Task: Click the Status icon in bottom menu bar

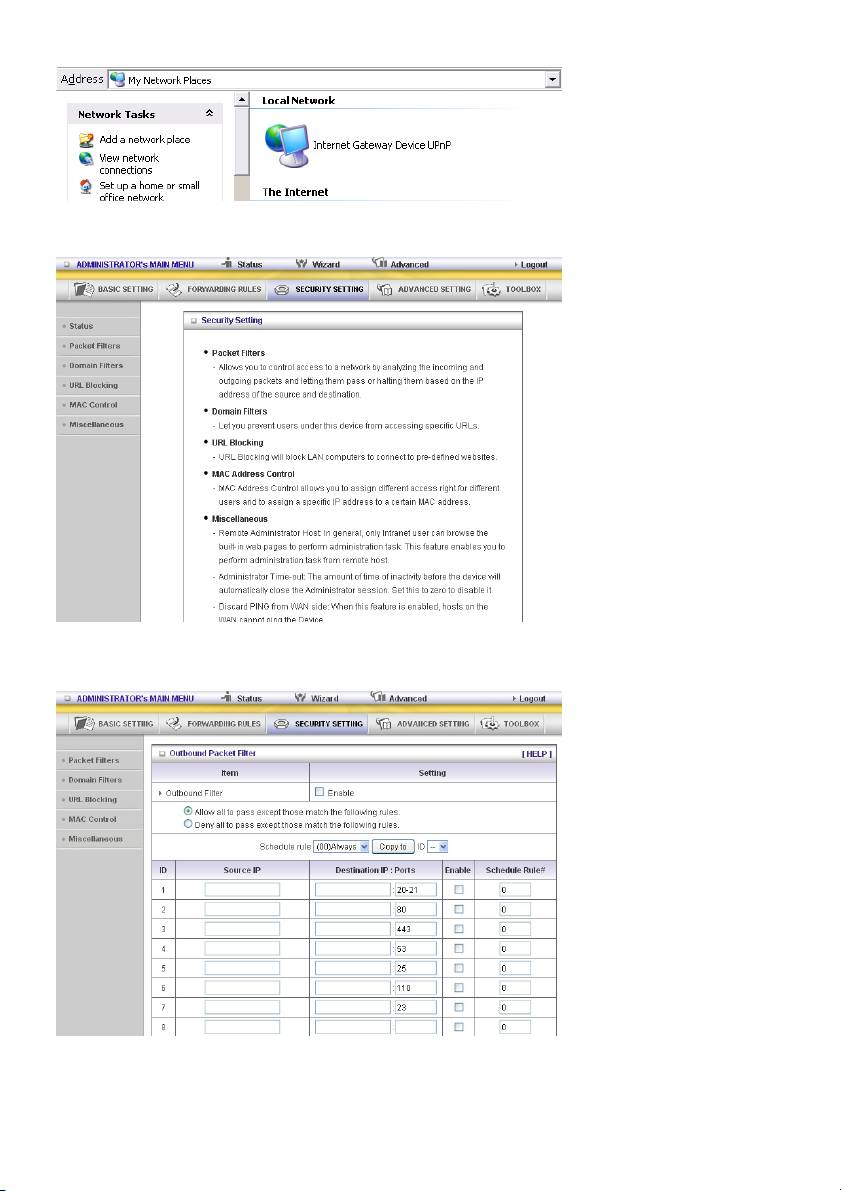Action: [226, 698]
